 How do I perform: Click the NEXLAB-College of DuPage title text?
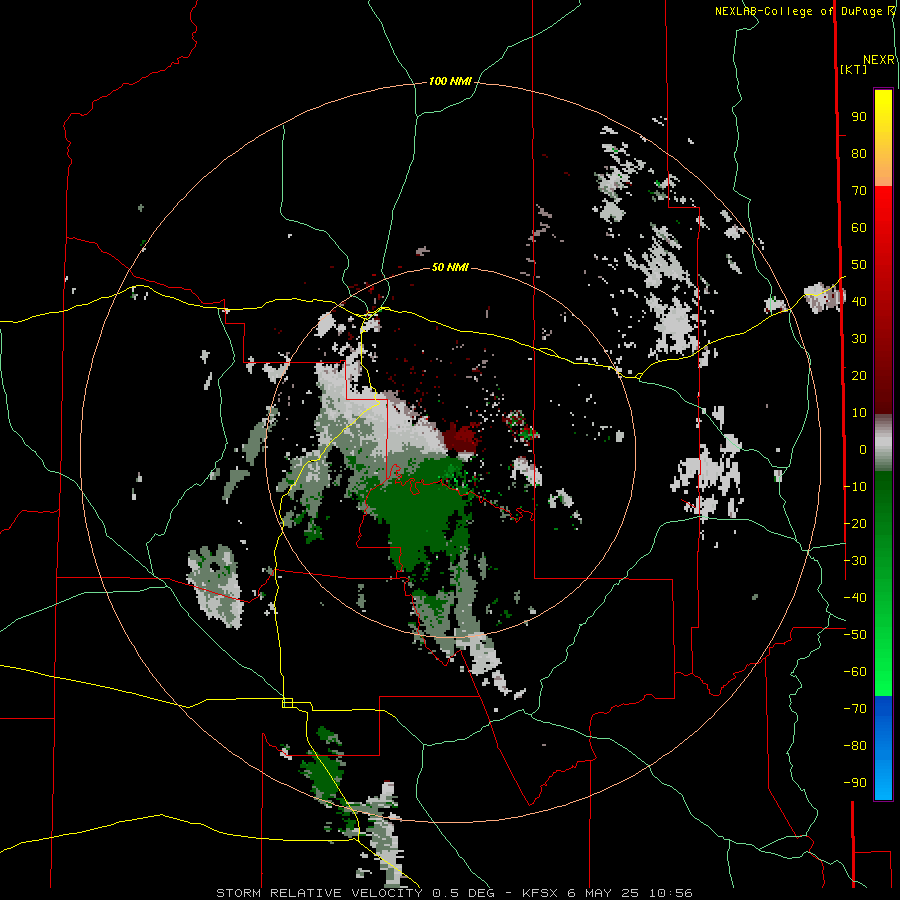point(805,11)
